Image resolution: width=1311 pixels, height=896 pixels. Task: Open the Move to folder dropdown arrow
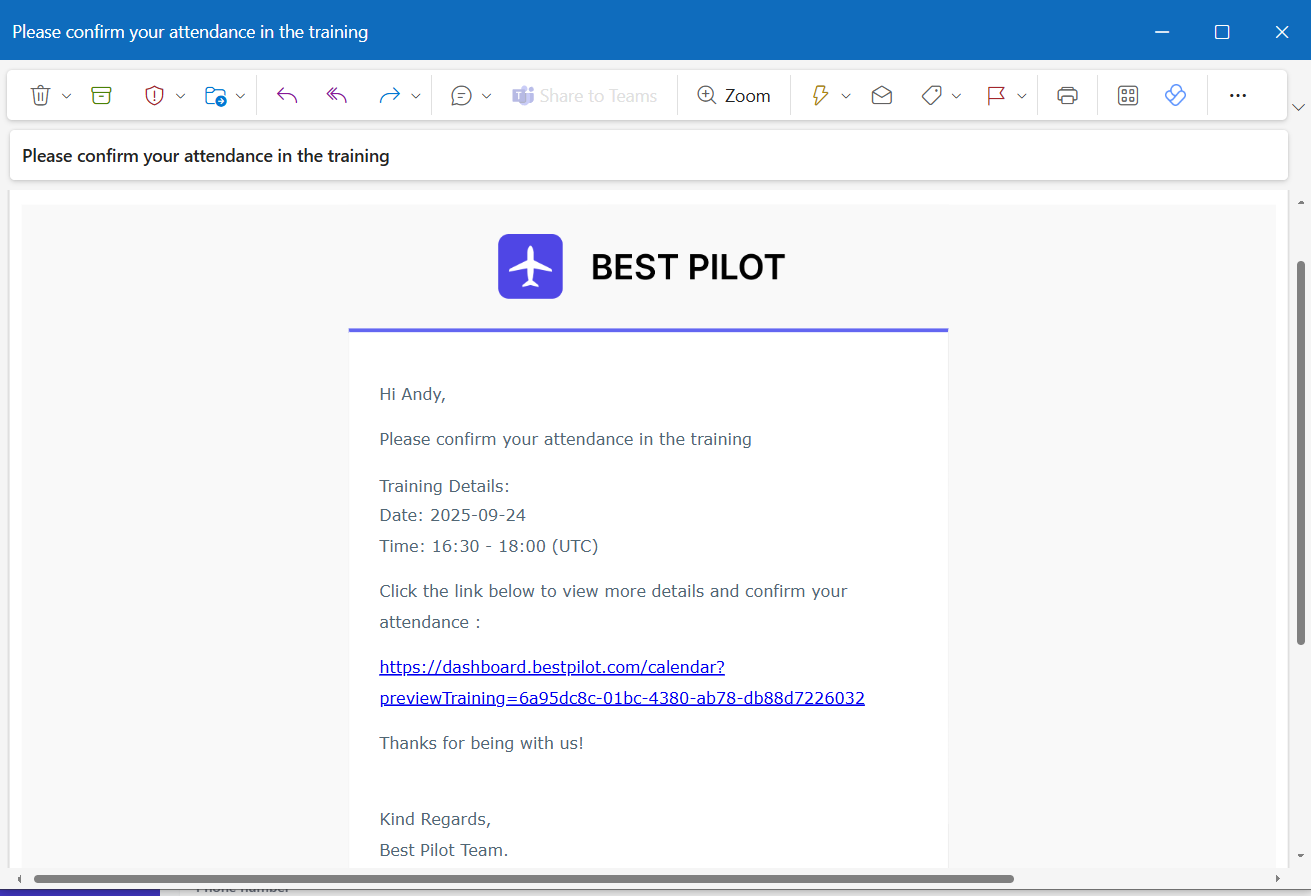[x=241, y=96]
